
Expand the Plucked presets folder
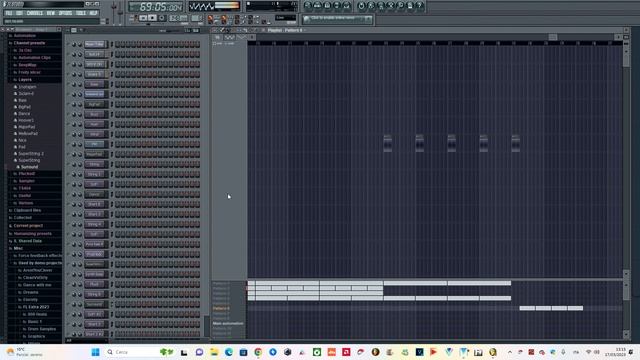(x=27, y=173)
